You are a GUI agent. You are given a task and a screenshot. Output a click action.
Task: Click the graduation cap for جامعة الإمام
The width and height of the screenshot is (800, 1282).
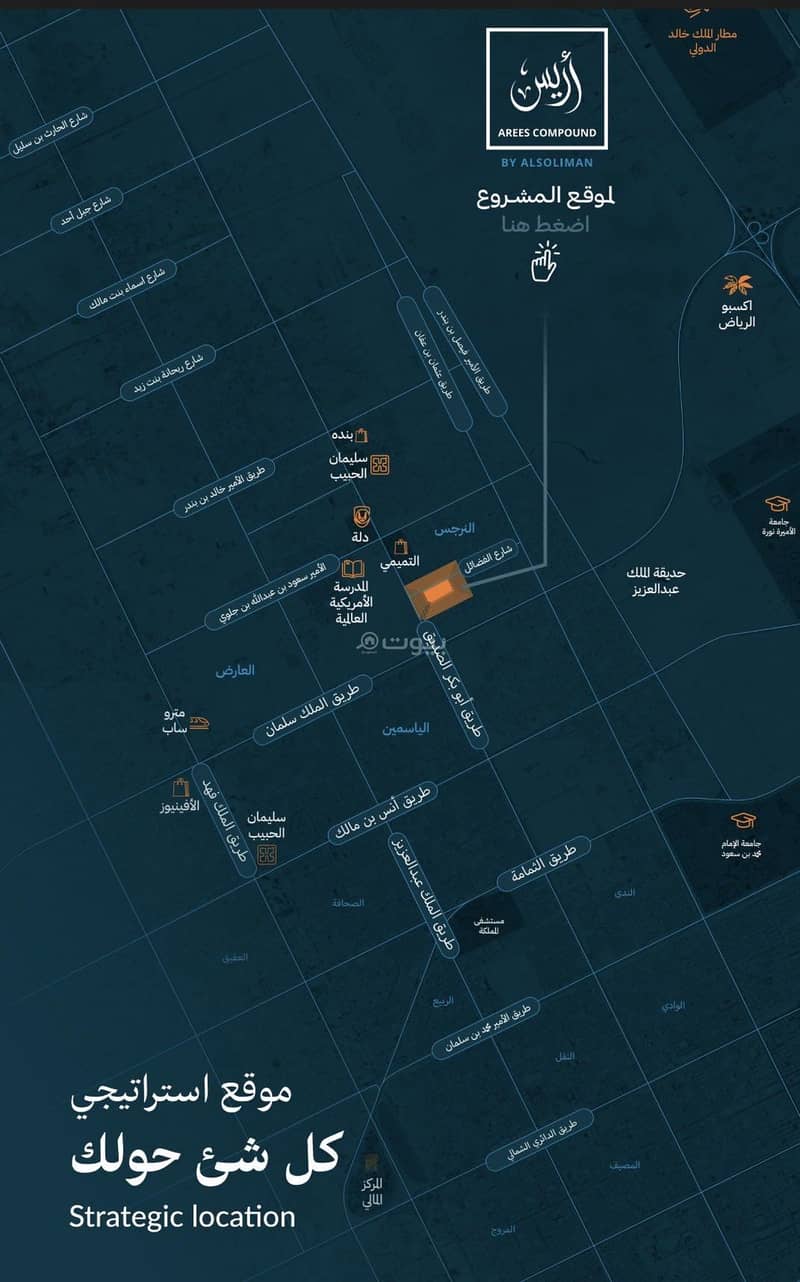pyautogui.click(x=743, y=821)
